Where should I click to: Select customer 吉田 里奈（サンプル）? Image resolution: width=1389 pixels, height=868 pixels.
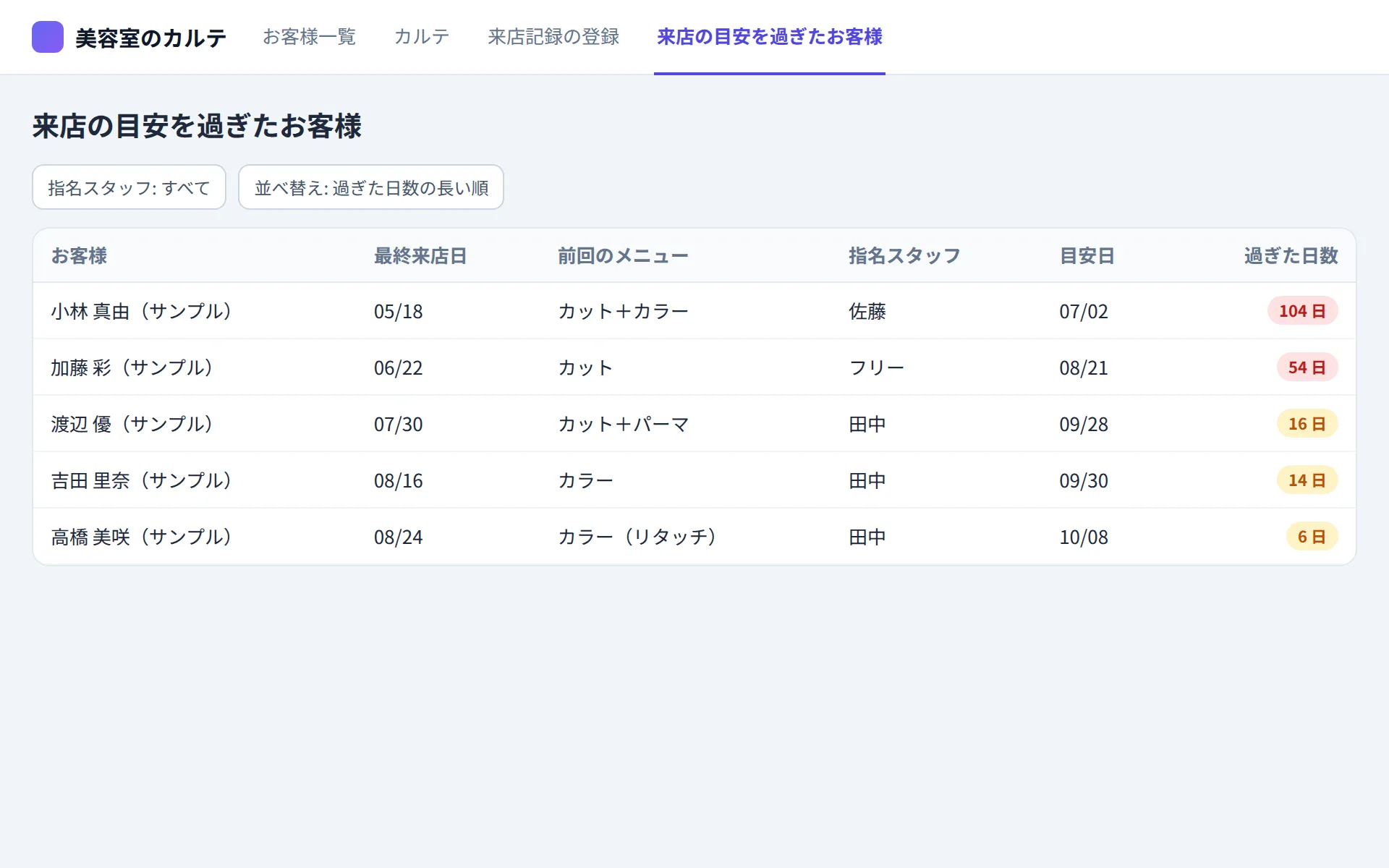click(x=141, y=480)
